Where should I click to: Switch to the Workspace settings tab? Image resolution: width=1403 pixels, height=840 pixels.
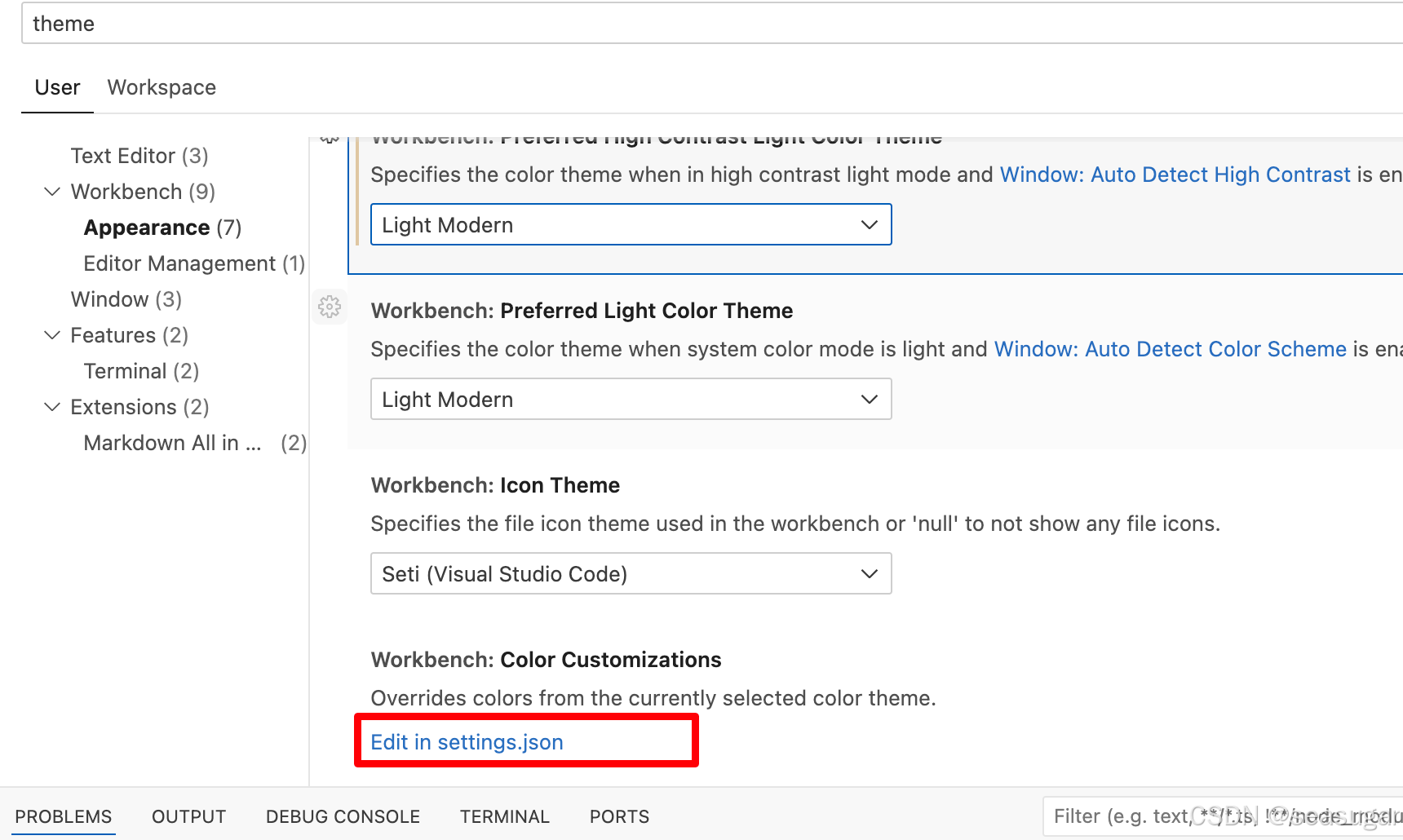pyautogui.click(x=162, y=87)
